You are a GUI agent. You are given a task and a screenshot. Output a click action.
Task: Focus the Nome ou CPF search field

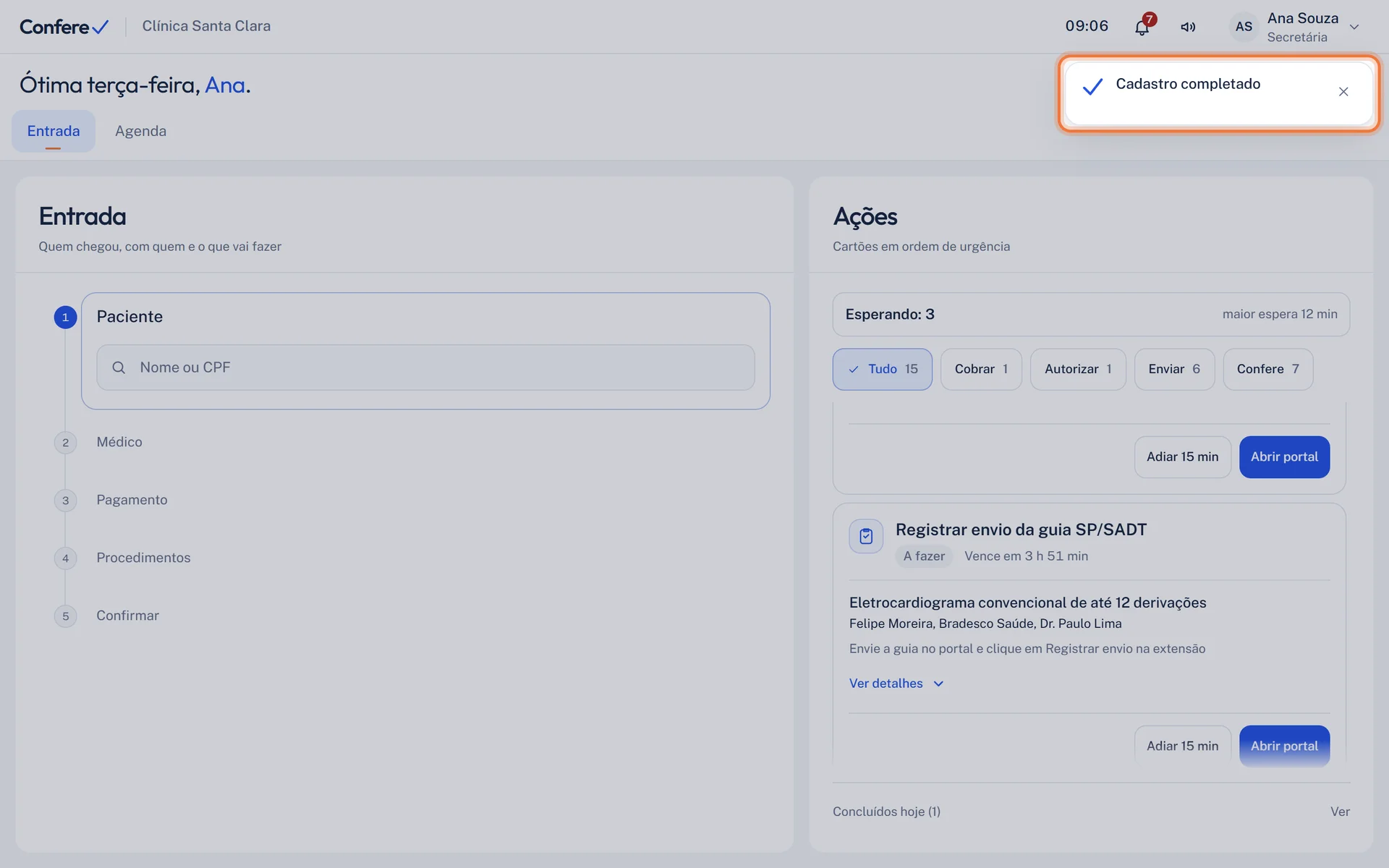[425, 367]
